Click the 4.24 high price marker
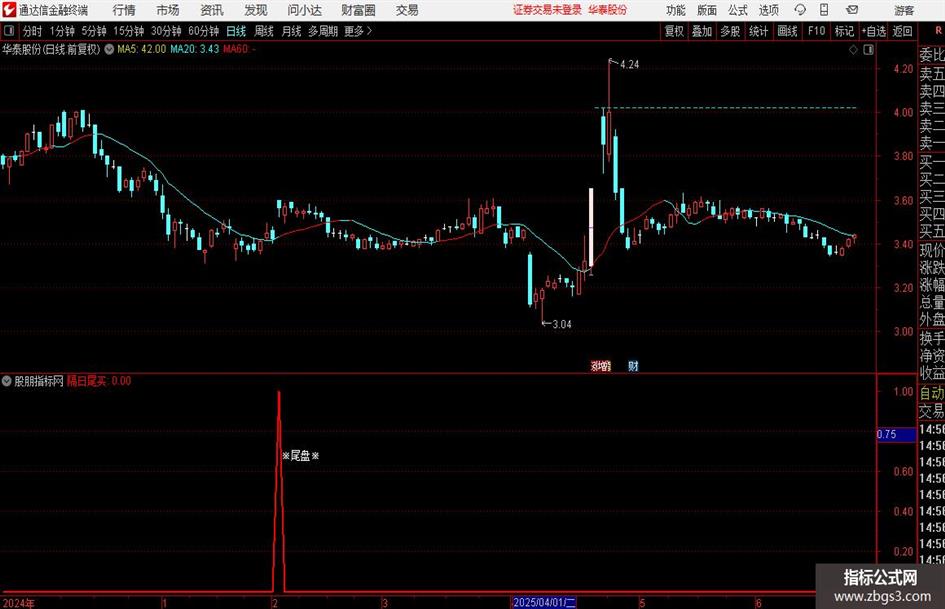Screen dimensions: 945x609 tap(629, 65)
